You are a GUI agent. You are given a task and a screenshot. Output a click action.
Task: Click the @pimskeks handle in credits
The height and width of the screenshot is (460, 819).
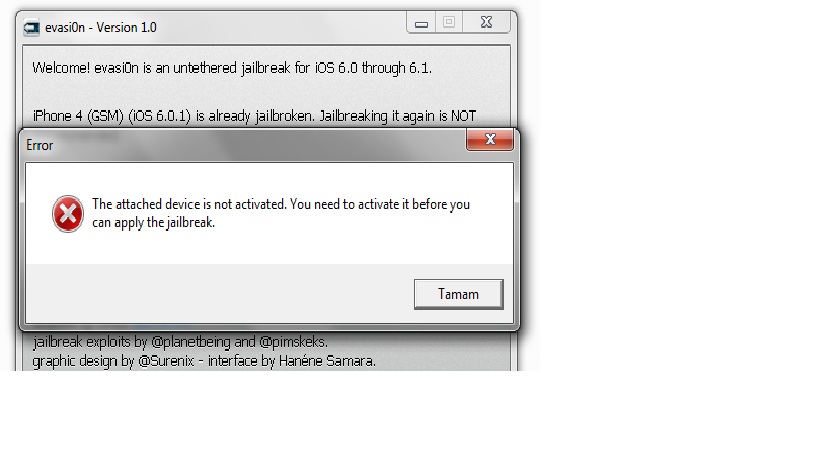click(x=292, y=342)
